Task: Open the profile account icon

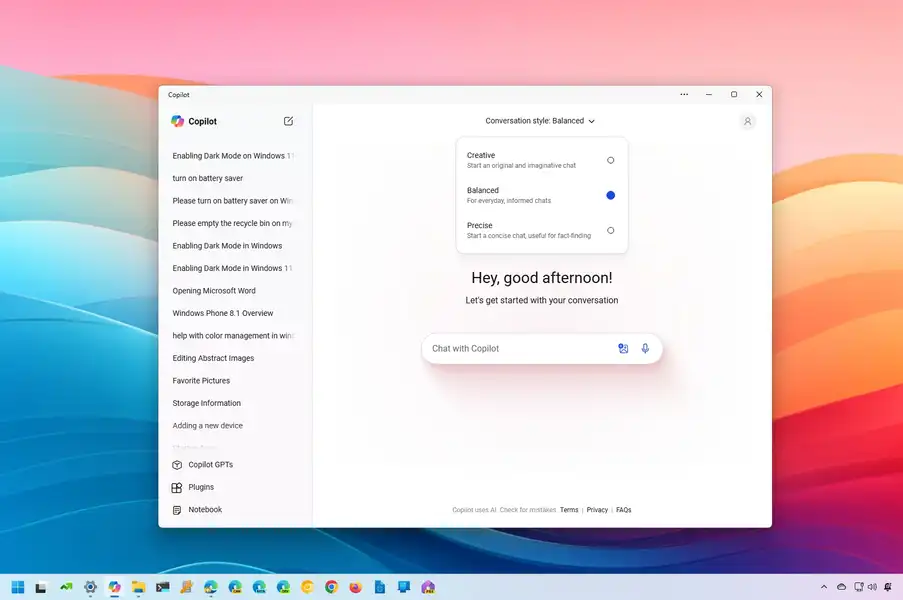Action: (x=747, y=120)
